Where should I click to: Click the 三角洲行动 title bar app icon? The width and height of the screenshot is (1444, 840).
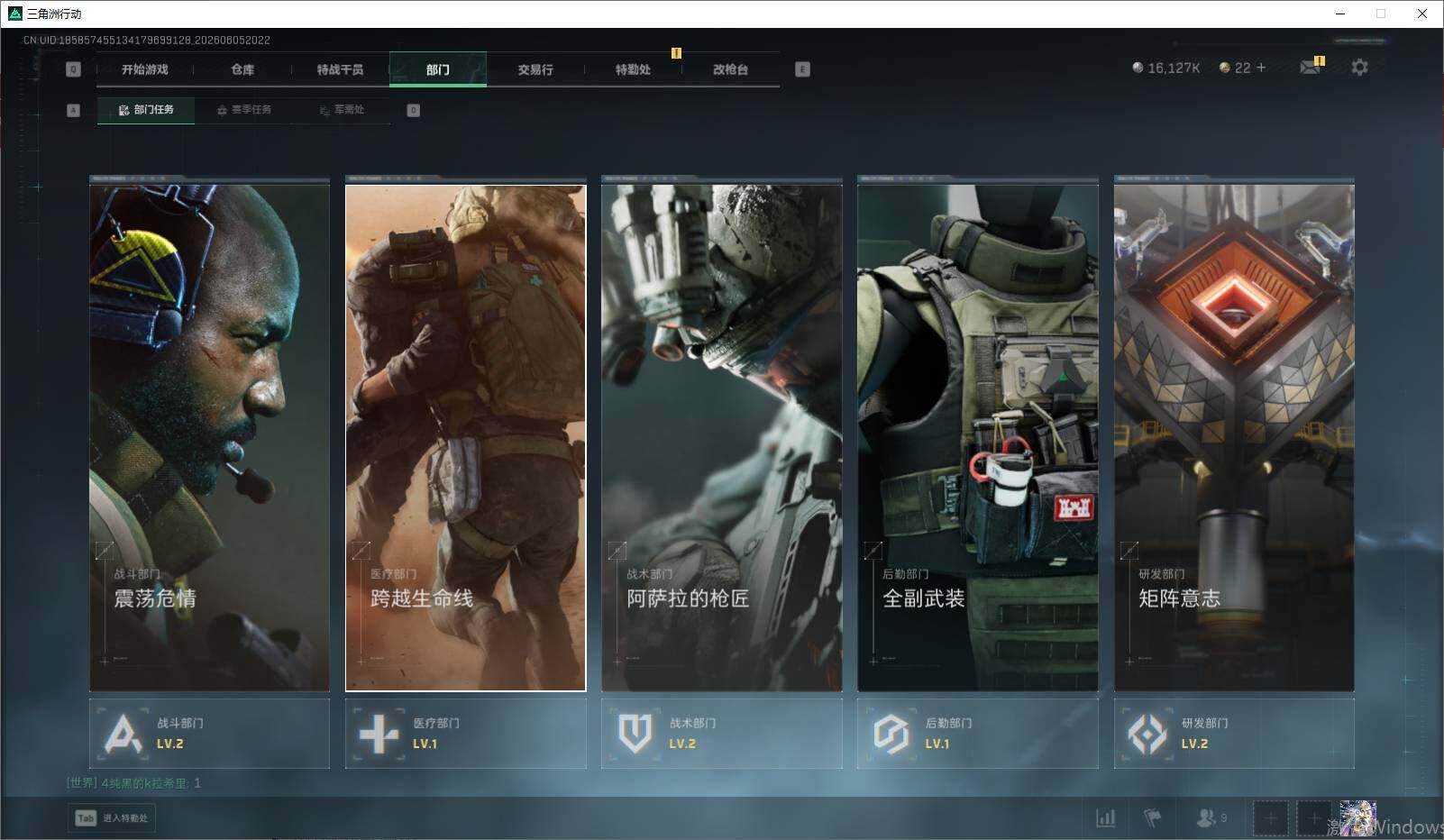click(14, 14)
